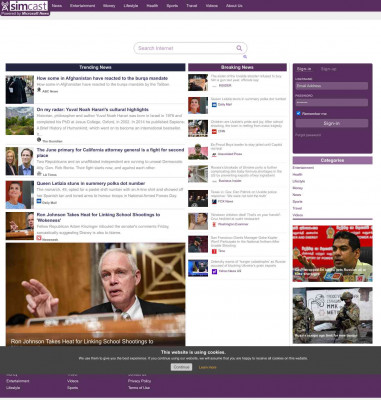Click the Yahoo News source icon
This screenshot has width=381, height=400.
pyautogui.click(x=214, y=271)
